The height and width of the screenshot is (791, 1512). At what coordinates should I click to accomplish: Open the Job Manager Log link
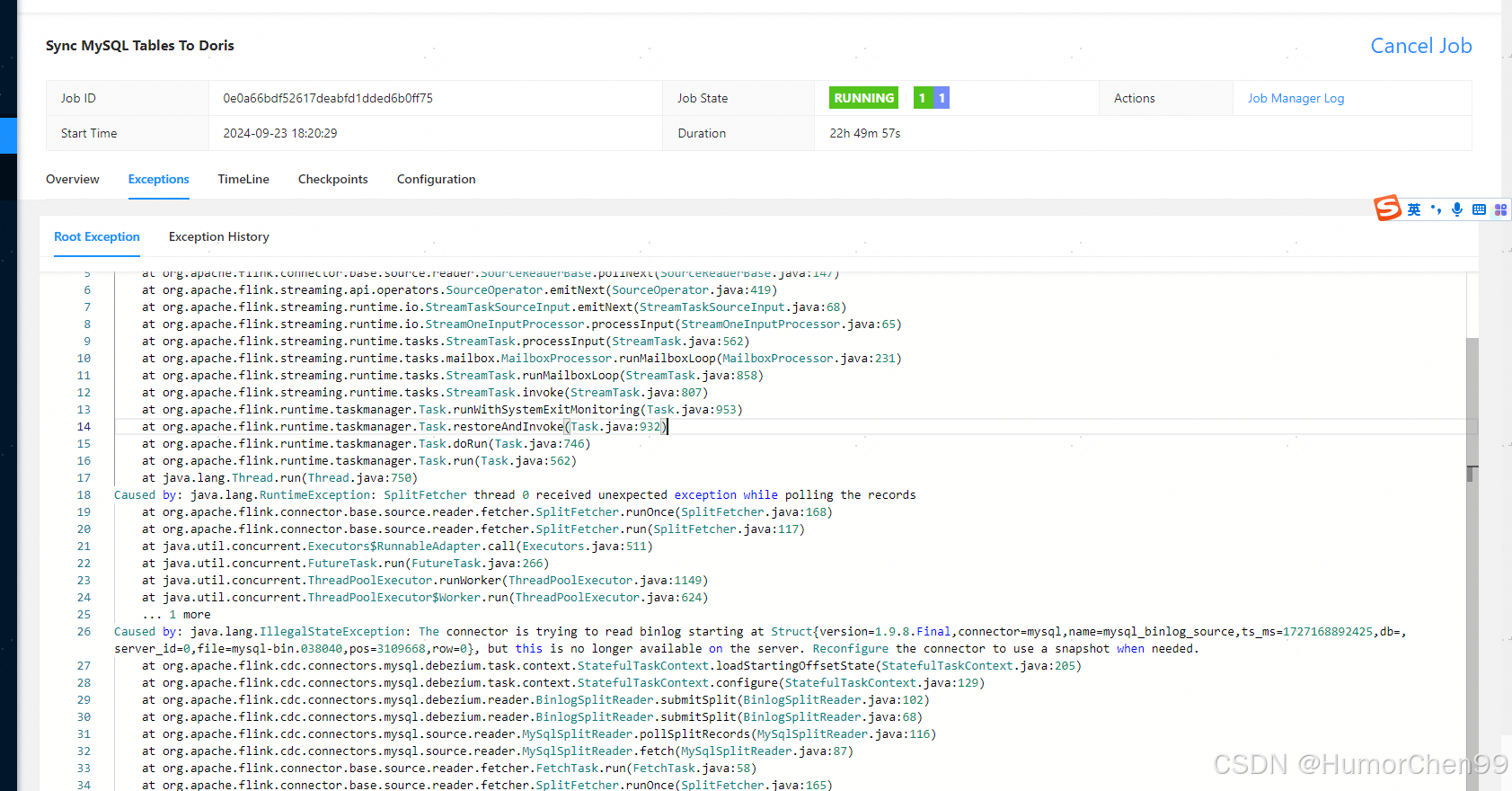[1295, 98]
